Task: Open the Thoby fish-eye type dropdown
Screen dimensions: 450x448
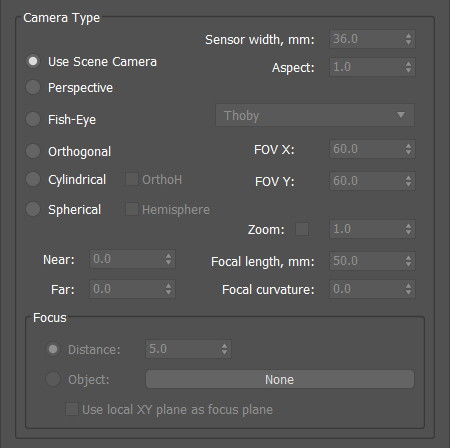Action: click(315, 115)
